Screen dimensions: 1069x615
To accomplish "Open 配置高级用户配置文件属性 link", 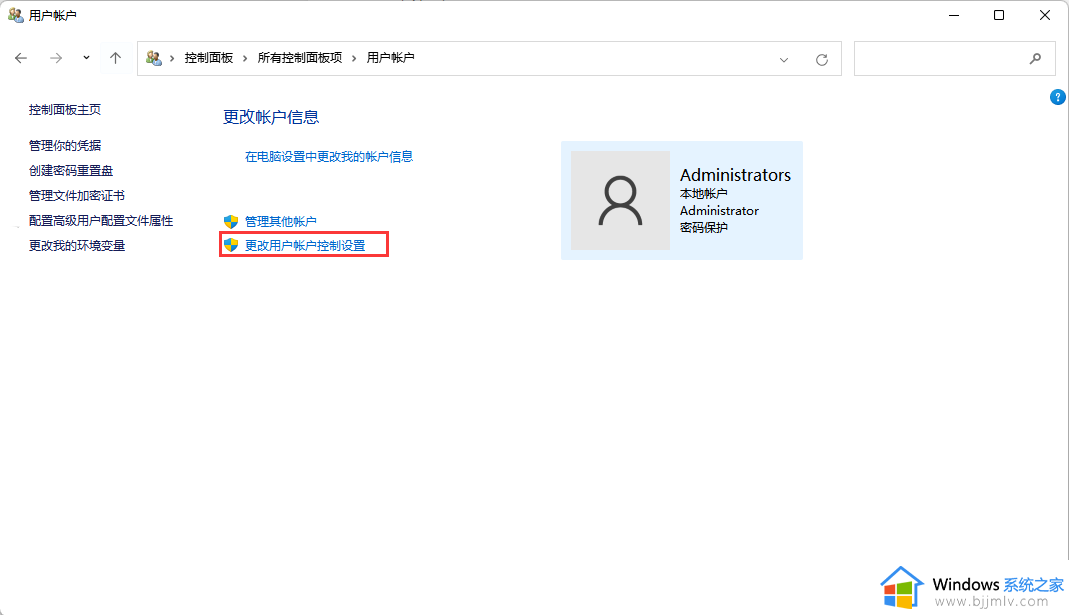I will click(101, 221).
